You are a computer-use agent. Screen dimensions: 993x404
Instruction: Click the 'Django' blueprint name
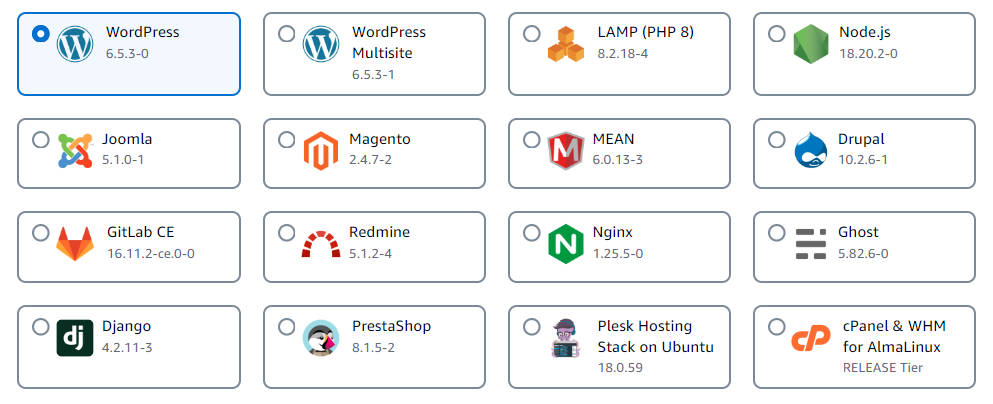[126, 327]
